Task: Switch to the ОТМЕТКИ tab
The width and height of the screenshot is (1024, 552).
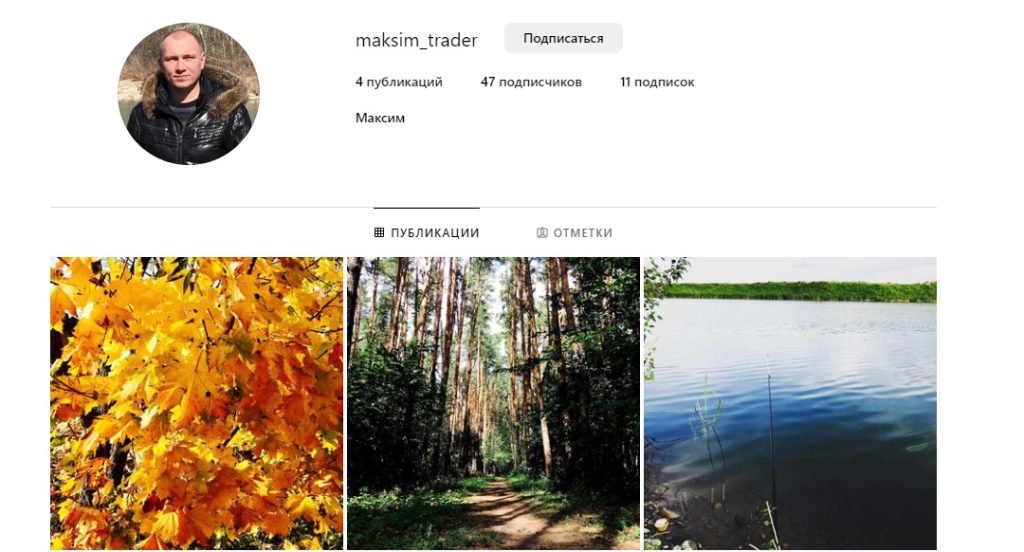Action: pos(575,233)
